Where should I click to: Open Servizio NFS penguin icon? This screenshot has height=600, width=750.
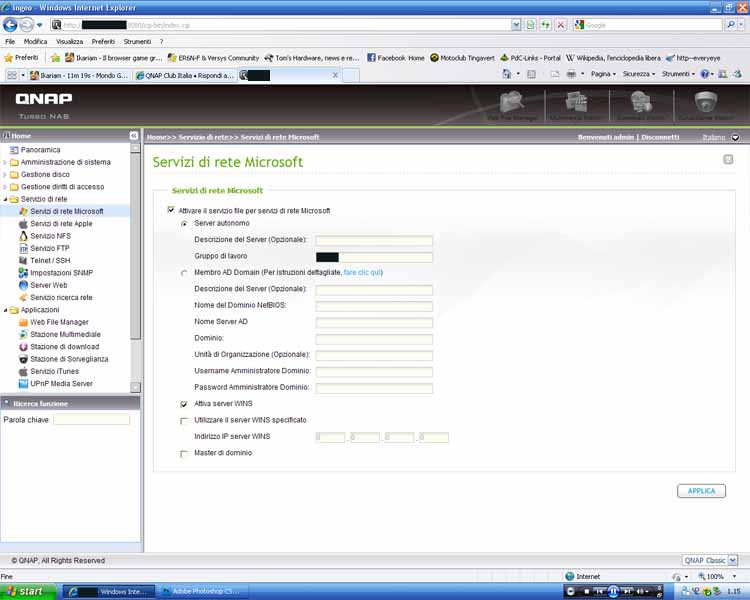click(x=23, y=236)
